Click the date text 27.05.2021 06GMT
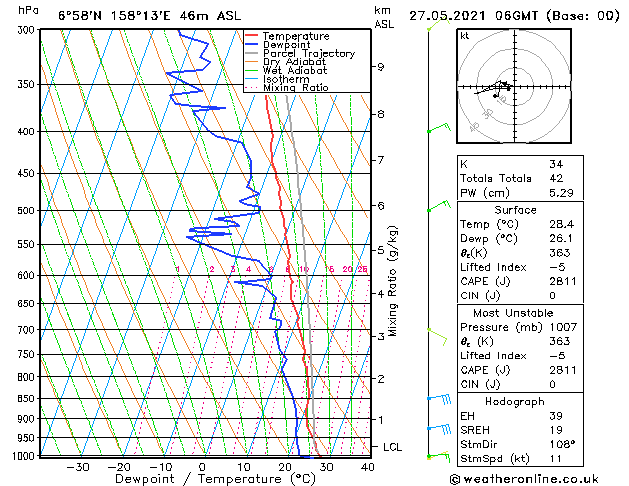Image resolution: width=629 pixels, height=486 pixels. click(x=473, y=16)
